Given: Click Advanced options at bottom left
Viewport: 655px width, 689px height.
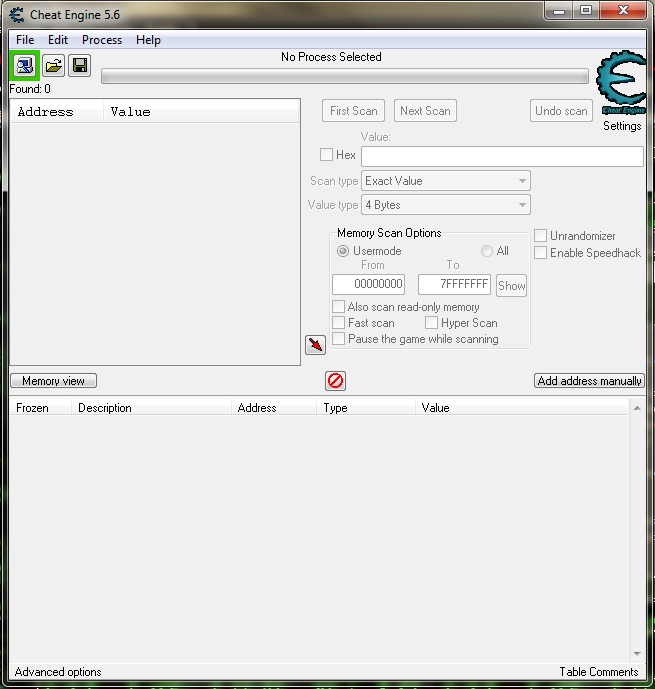Looking at the screenshot, I should click(x=58, y=672).
